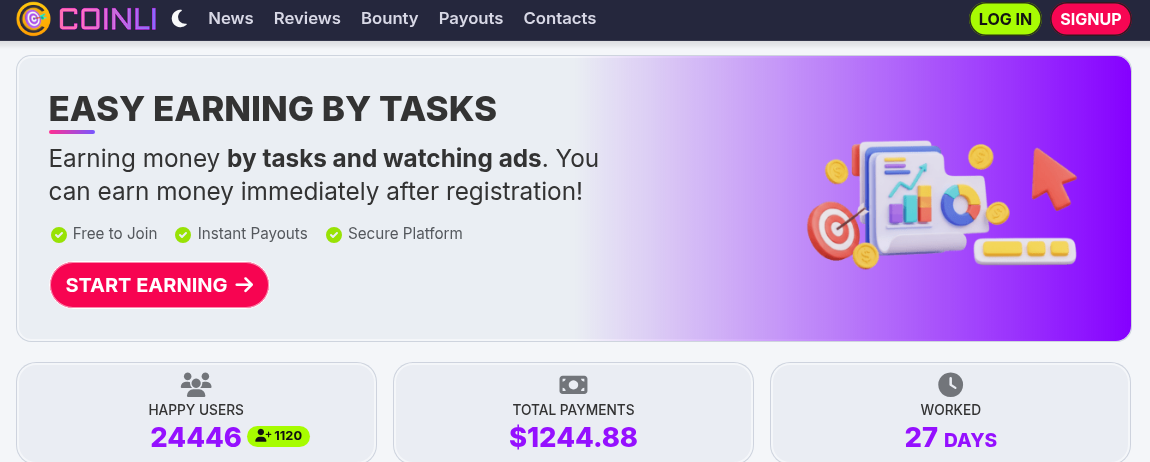
Task: View the Payouts page
Action: (471, 18)
